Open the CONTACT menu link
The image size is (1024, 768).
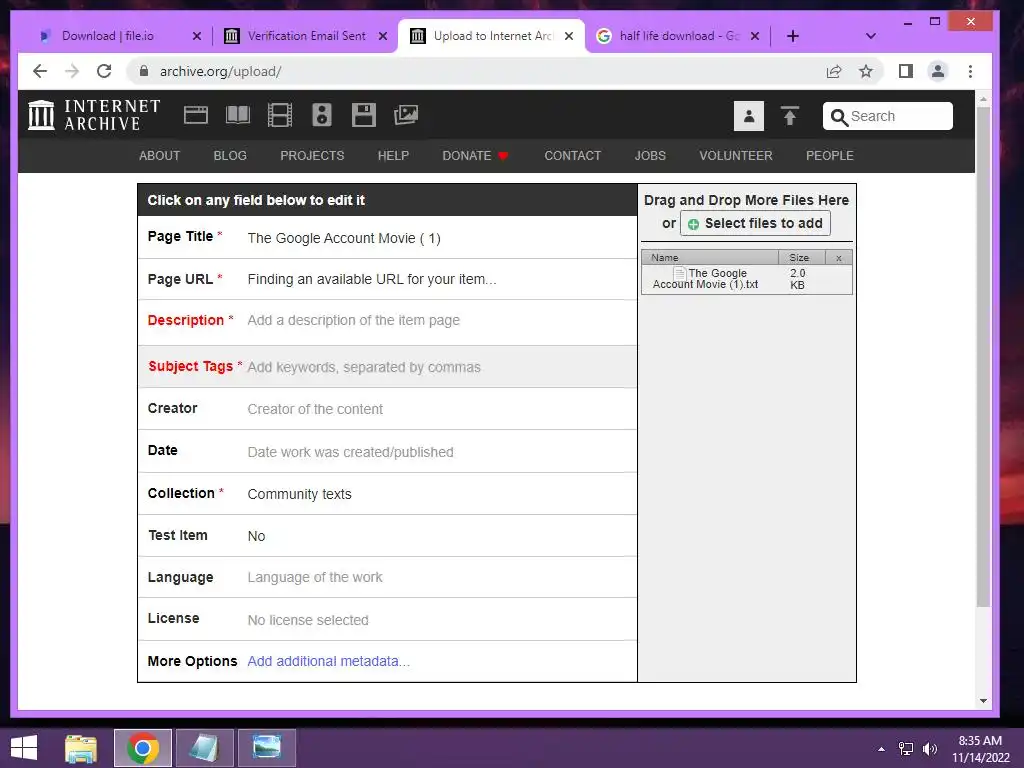[x=573, y=155]
